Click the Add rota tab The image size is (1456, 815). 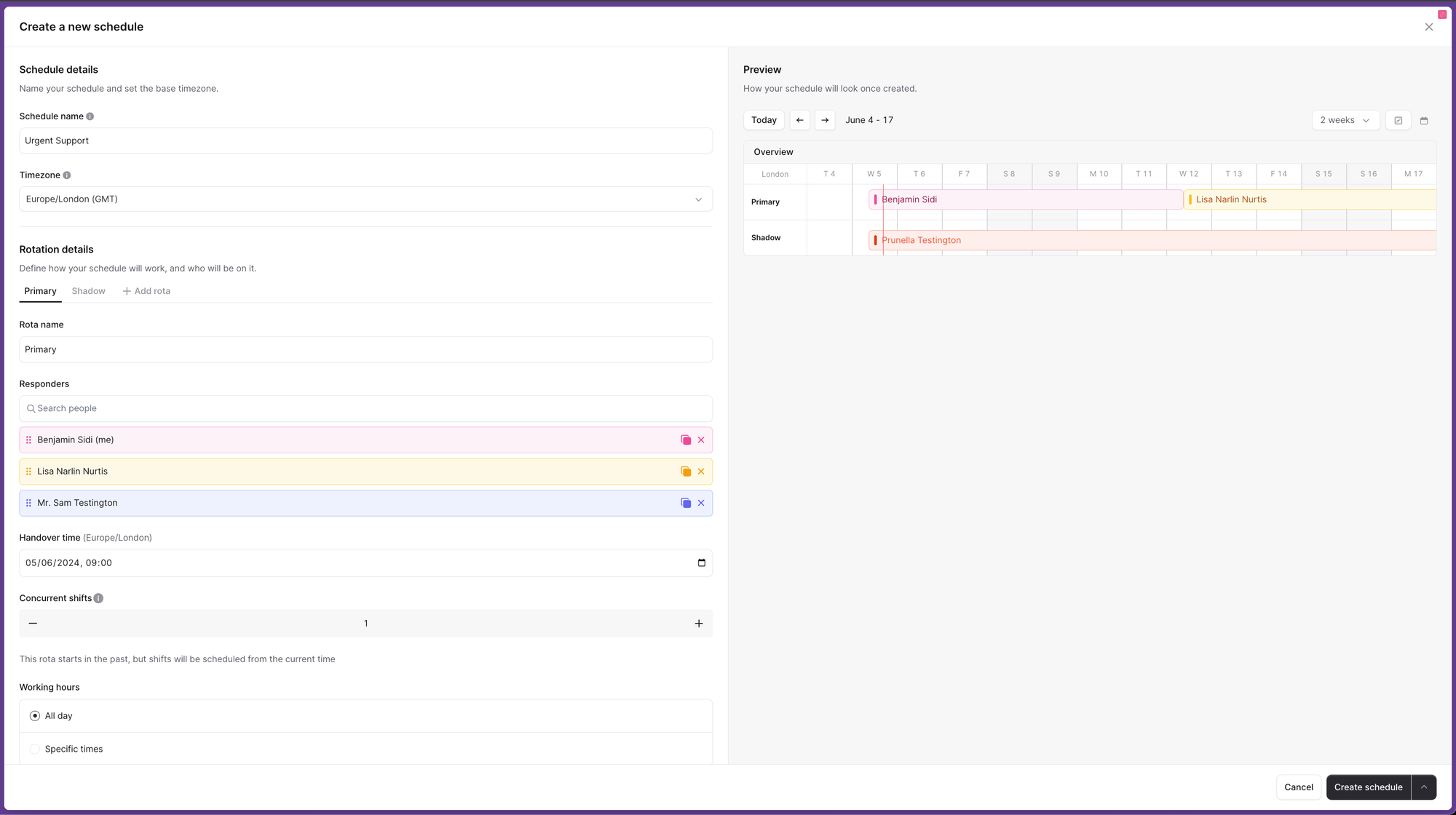point(146,291)
